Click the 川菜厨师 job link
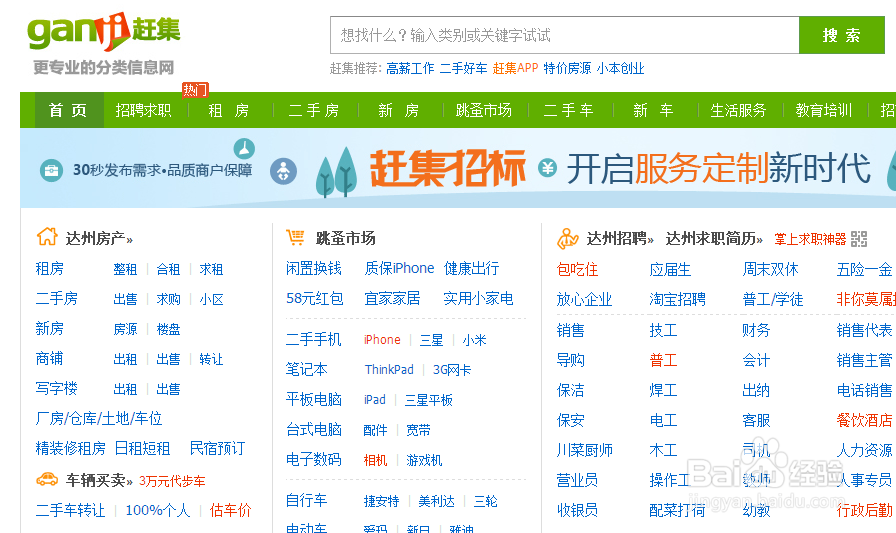The image size is (896, 533). click(585, 450)
